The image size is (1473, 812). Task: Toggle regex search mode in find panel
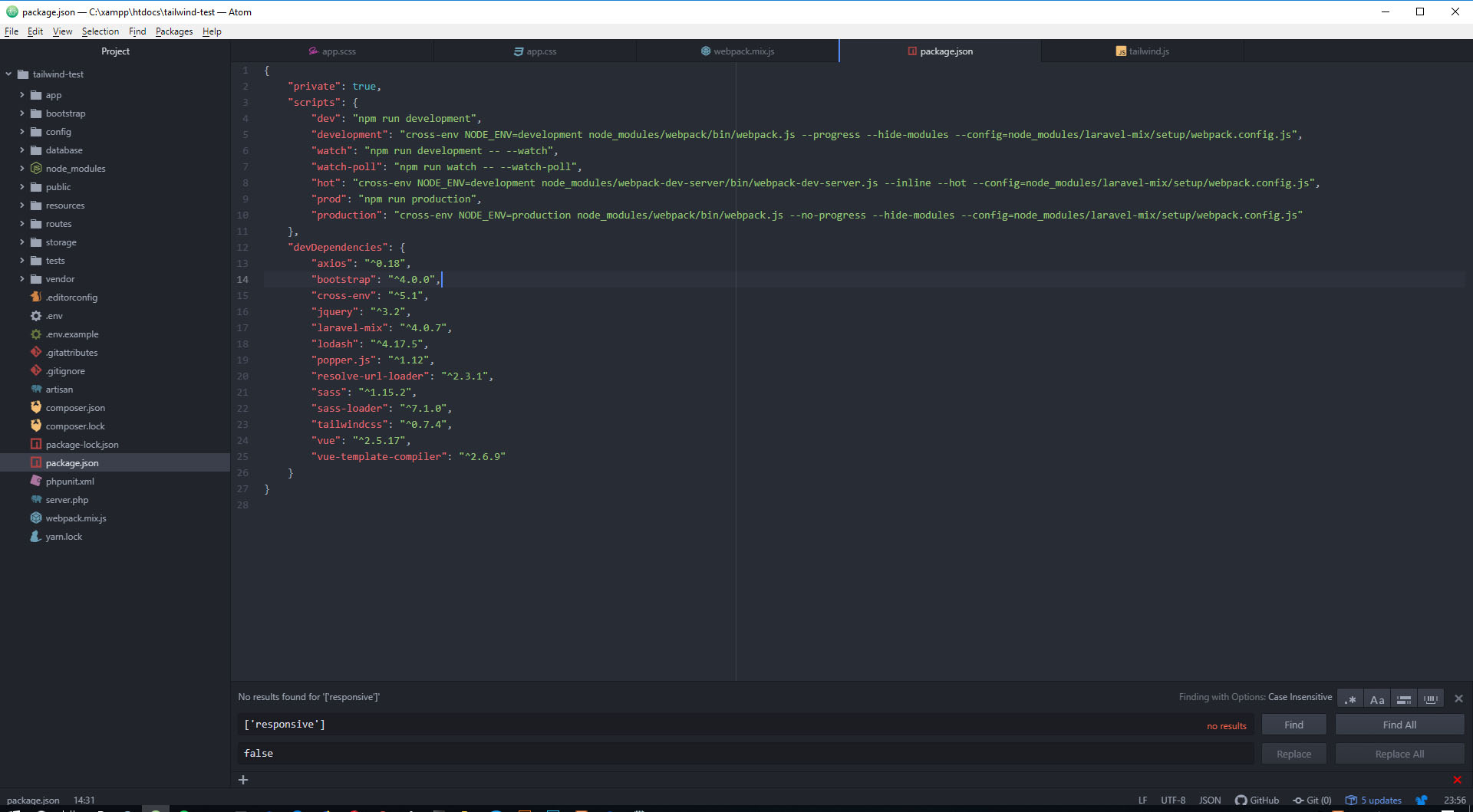pyautogui.click(x=1349, y=698)
